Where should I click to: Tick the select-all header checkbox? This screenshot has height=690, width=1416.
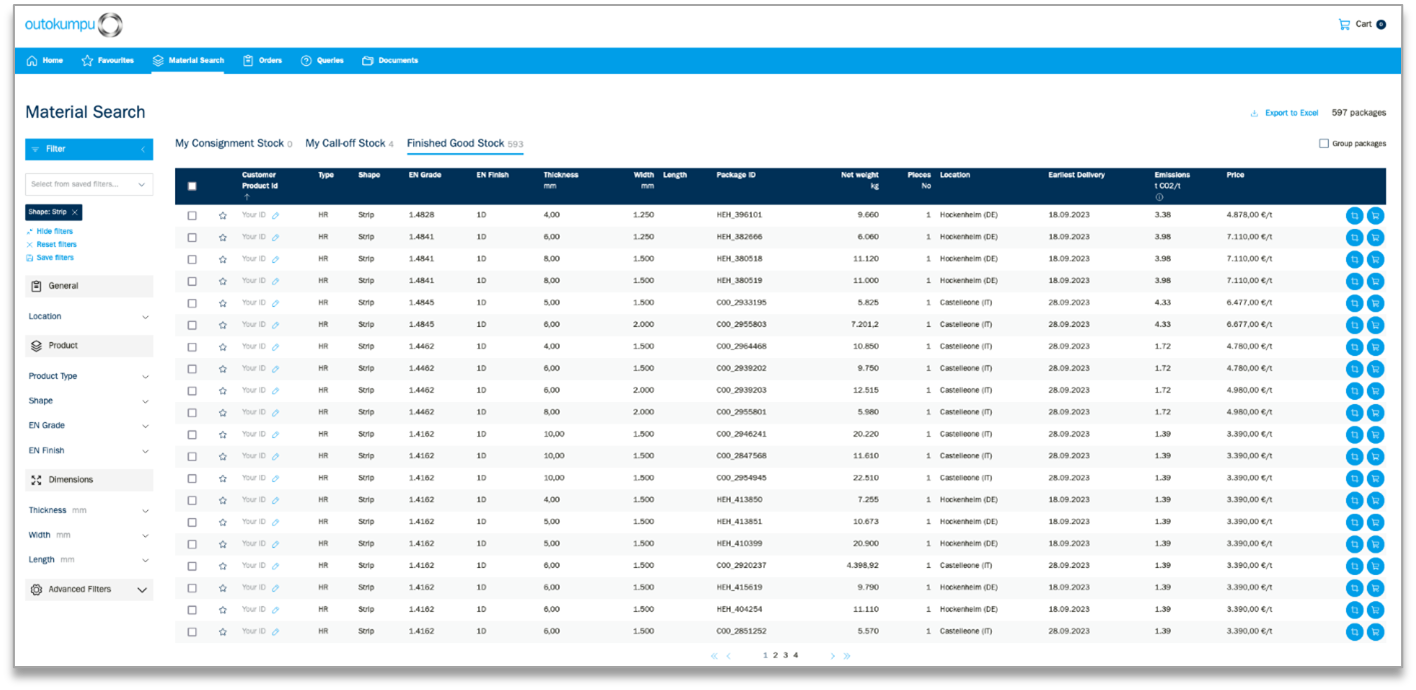(x=192, y=186)
